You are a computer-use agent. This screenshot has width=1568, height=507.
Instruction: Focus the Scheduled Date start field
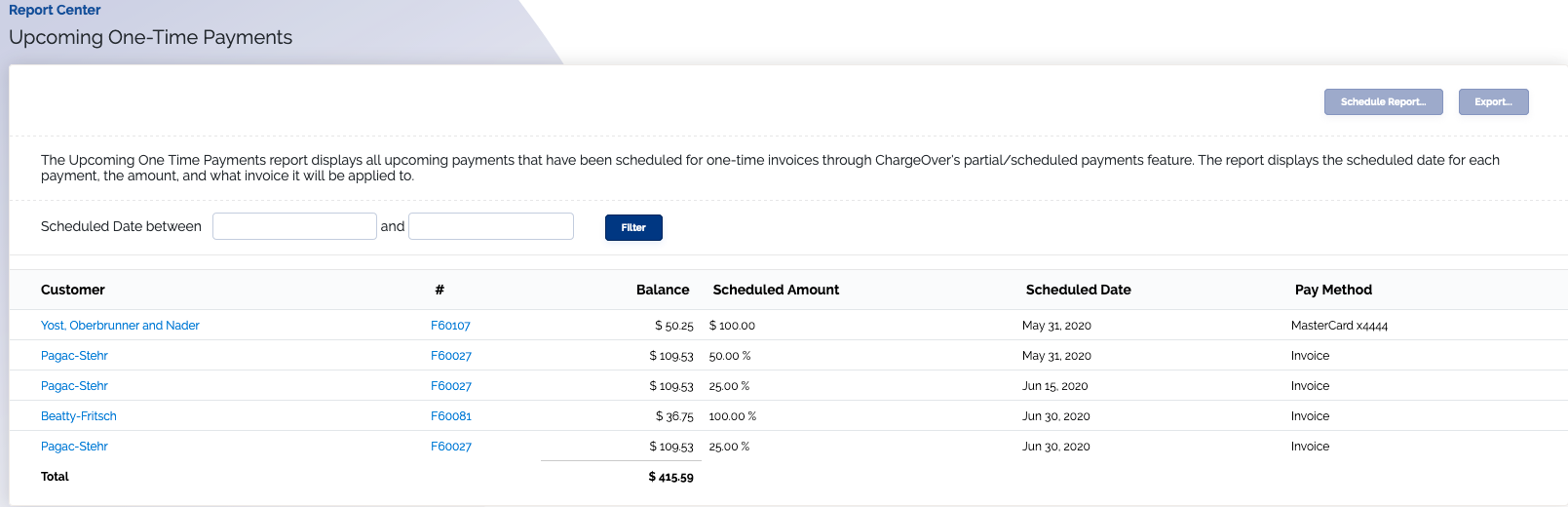click(x=294, y=226)
